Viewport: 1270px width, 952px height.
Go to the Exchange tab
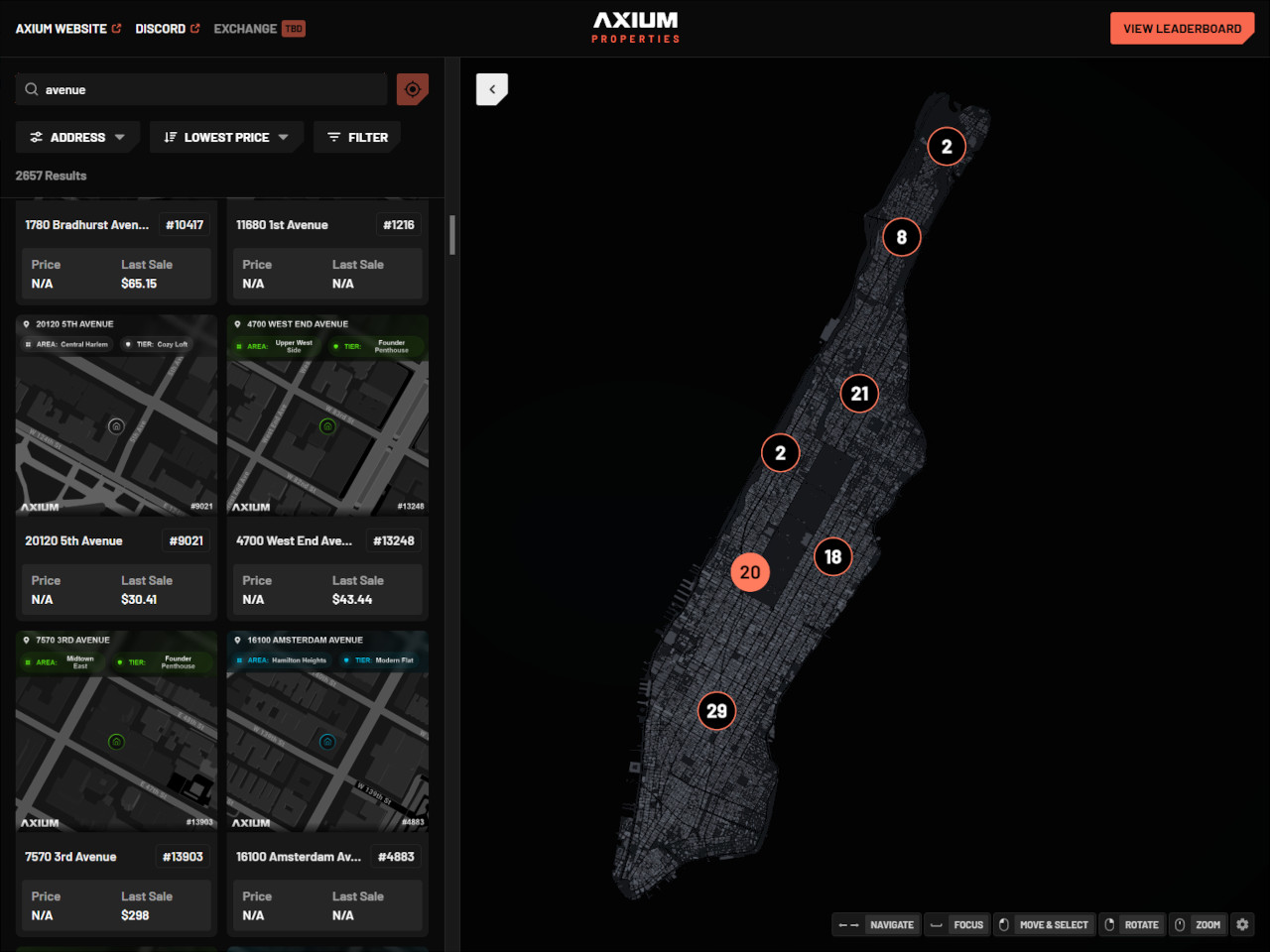pyautogui.click(x=246, y=29)
